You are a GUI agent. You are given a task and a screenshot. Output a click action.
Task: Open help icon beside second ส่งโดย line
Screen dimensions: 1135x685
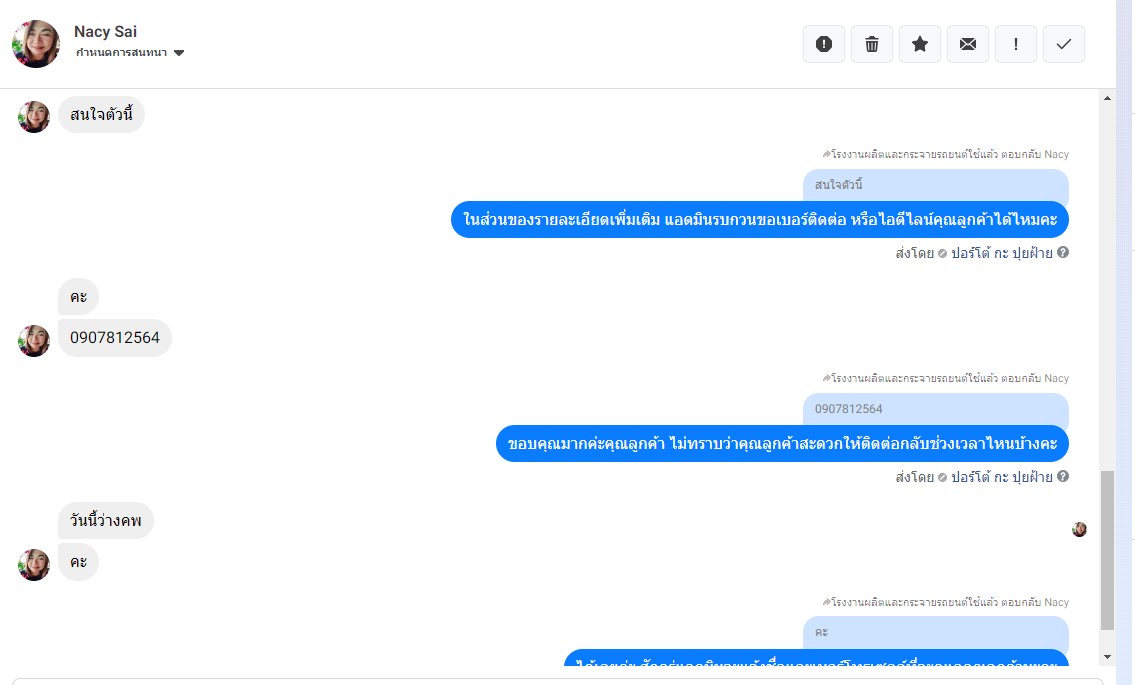click(x=1063, y=476)
